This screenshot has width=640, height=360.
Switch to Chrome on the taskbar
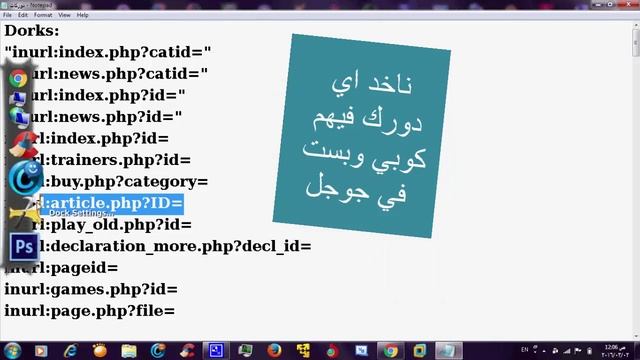coord(391,351)
